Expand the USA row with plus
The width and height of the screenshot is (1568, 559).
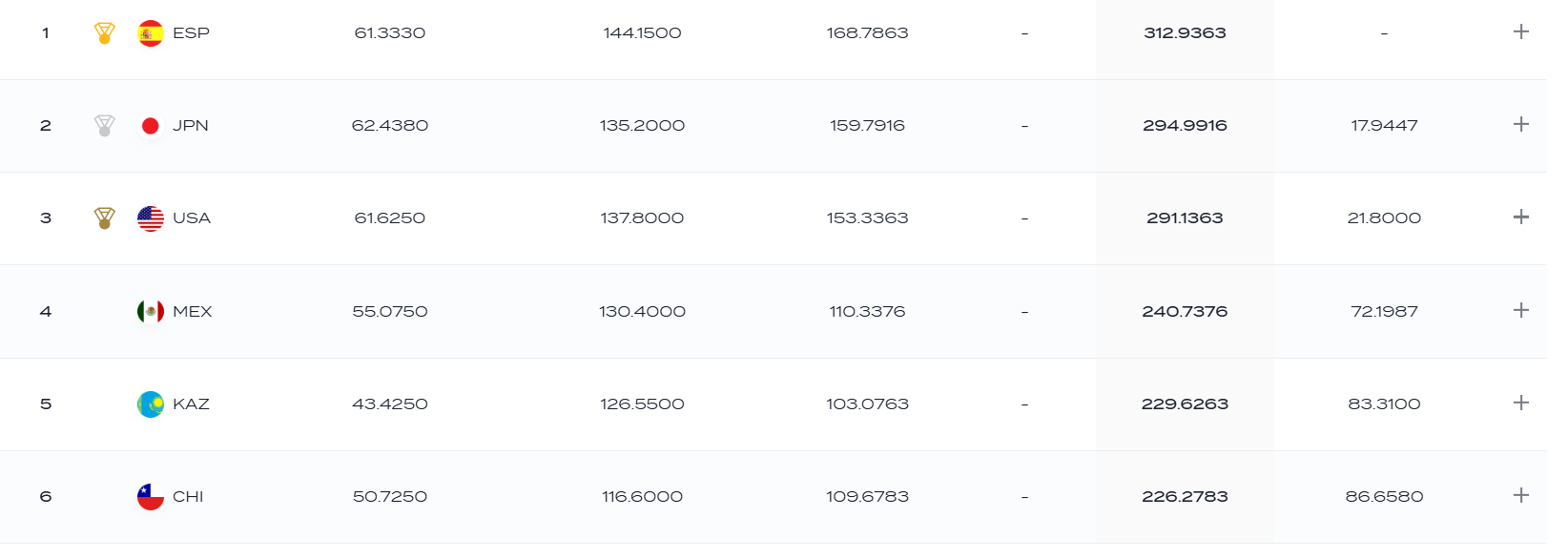(x=1521, y=217)
